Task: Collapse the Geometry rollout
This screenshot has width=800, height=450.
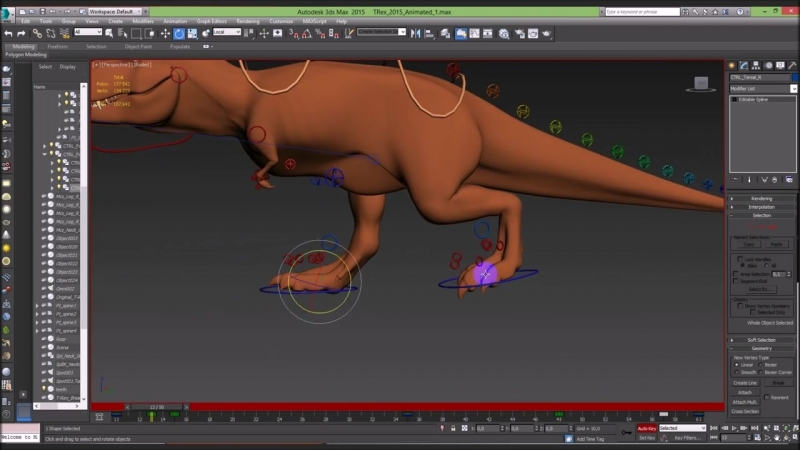Action: coord(761,348)
